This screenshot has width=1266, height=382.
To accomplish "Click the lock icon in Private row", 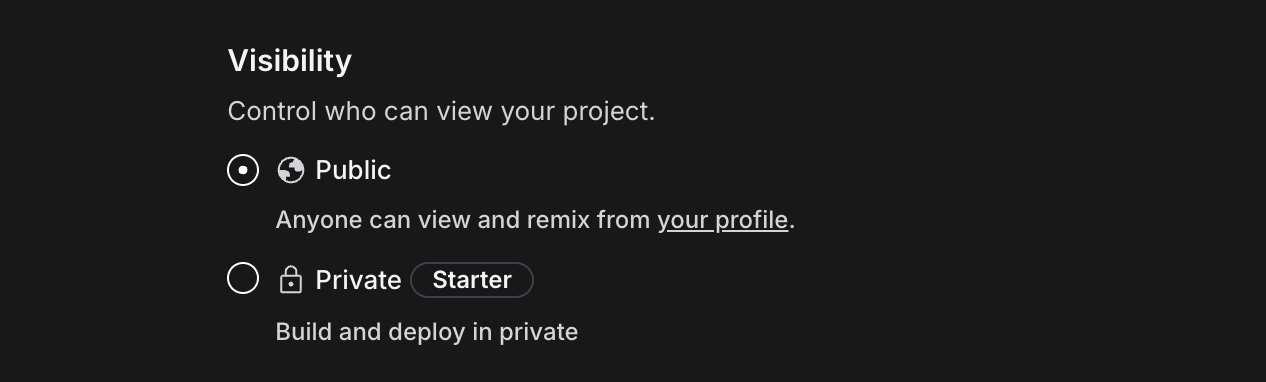I will coord(291,279).
